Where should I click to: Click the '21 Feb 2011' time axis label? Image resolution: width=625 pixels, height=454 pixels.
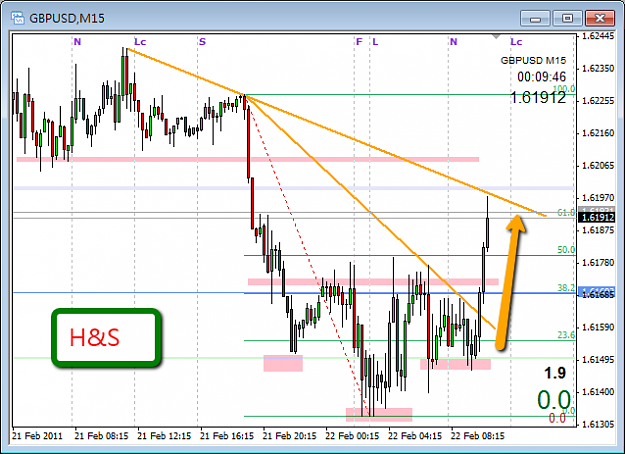pyautogui.click(x=37, y=436)
